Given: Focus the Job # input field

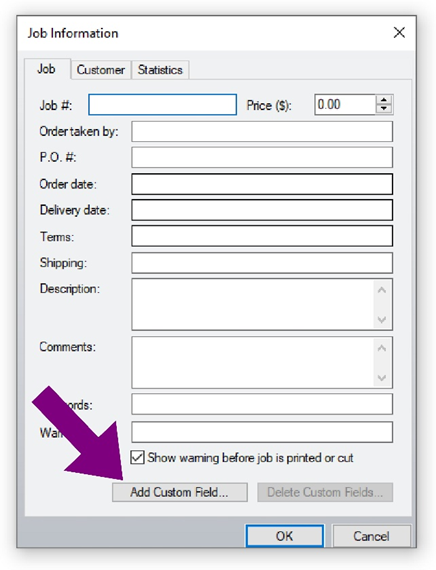Looking at the screenshot, I should pos(163,105).
